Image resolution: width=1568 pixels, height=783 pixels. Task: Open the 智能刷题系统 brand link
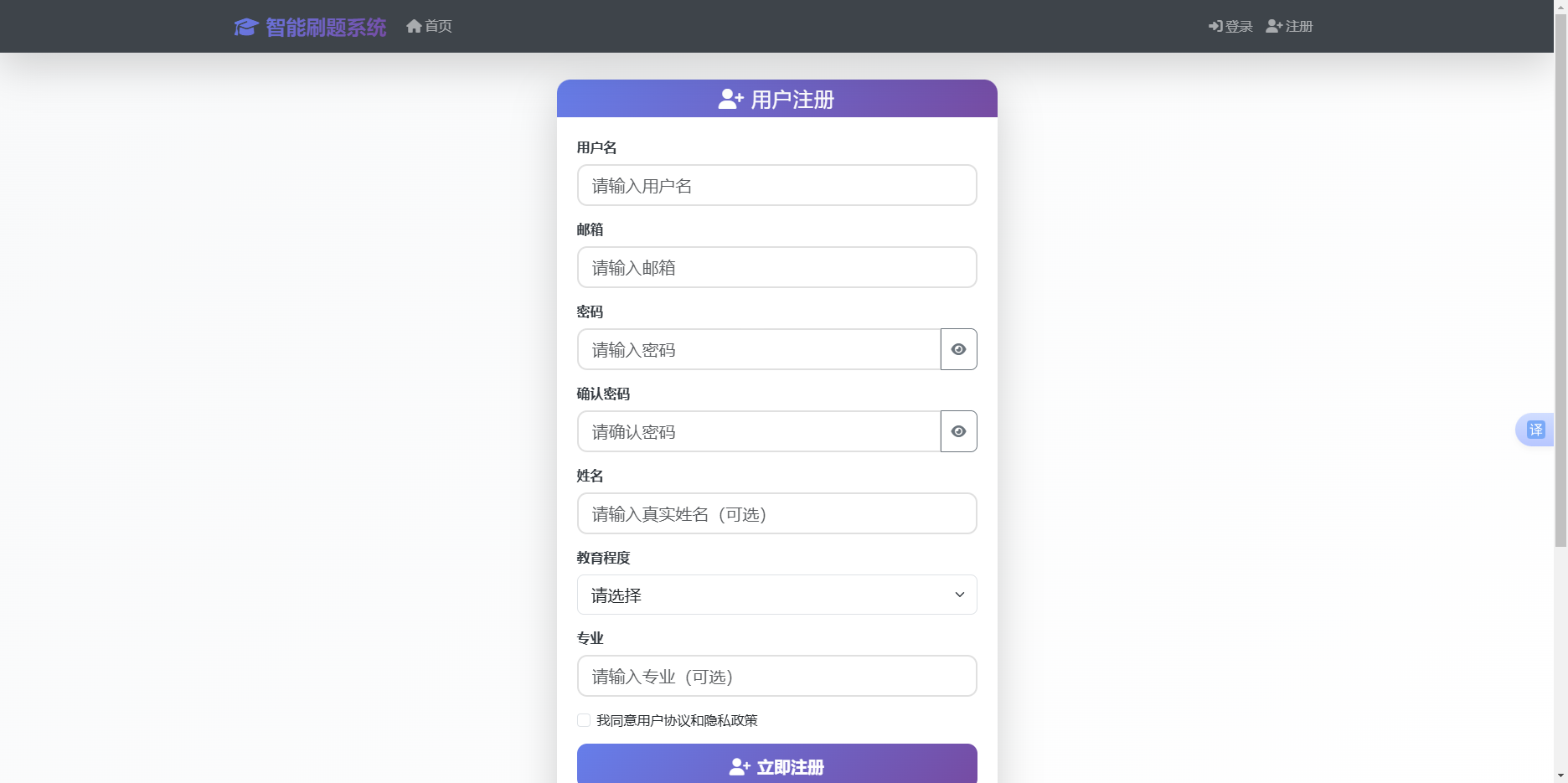pyautogui.click(x=310, y=27)
